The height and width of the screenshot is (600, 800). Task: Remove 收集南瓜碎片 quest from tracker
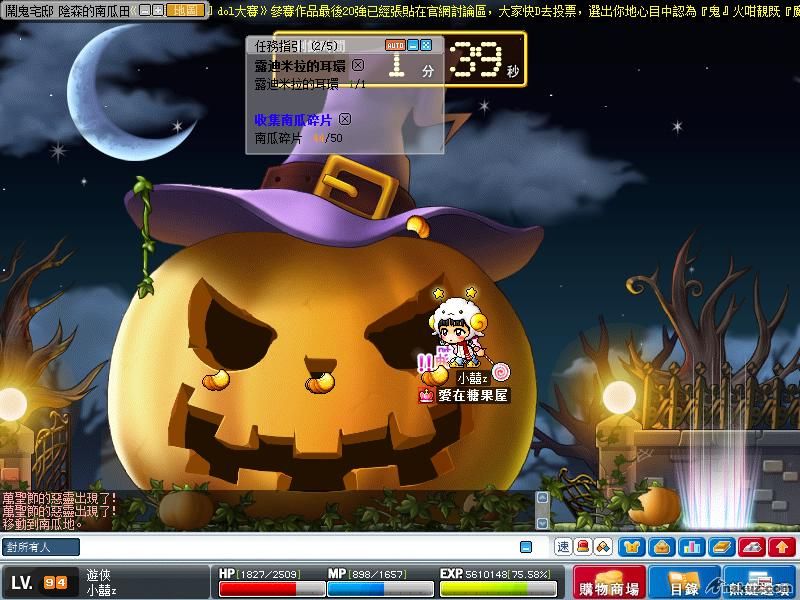pos(345,120)
